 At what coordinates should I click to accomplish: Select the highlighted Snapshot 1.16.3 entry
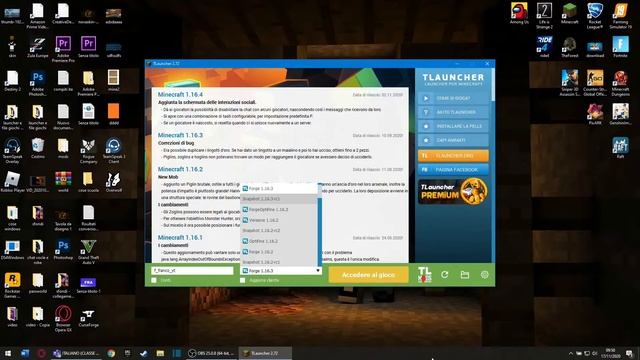tap(279, 199)
